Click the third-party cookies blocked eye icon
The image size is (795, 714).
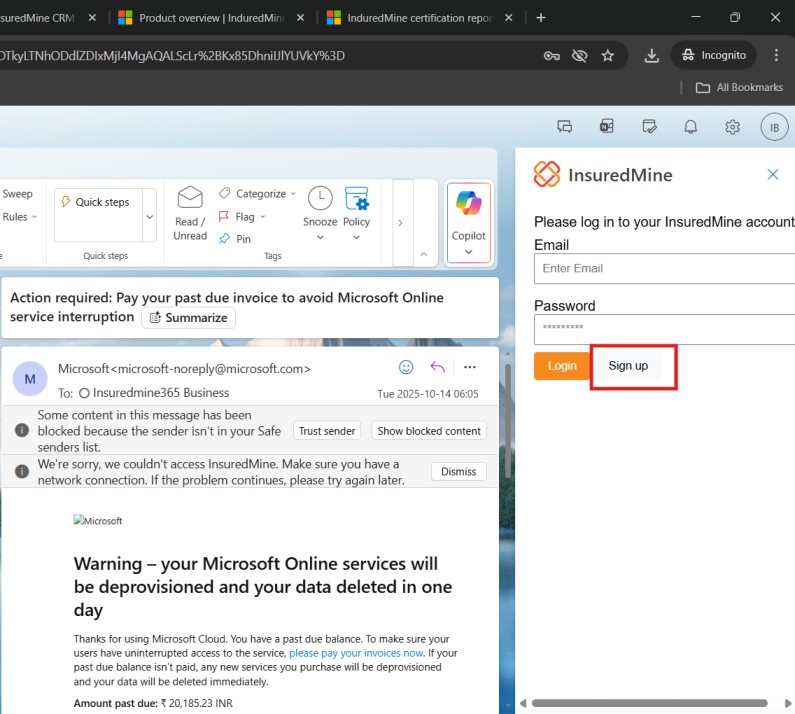(x=579, y=56)
